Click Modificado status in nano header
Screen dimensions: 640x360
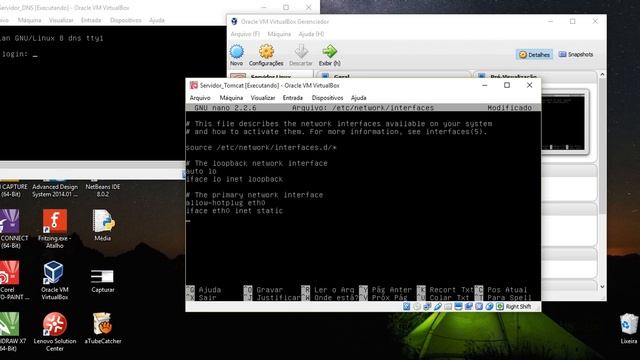[509, 108]
